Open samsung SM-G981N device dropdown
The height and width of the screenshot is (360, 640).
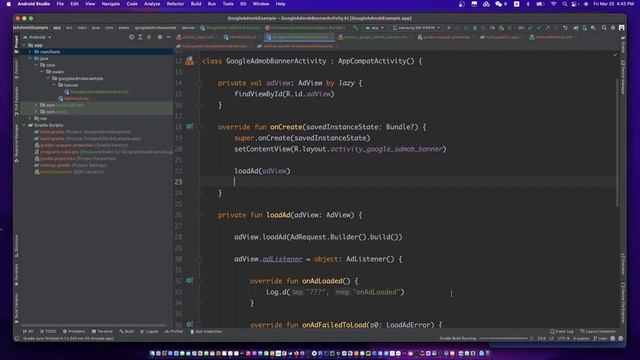pos(416,28)
